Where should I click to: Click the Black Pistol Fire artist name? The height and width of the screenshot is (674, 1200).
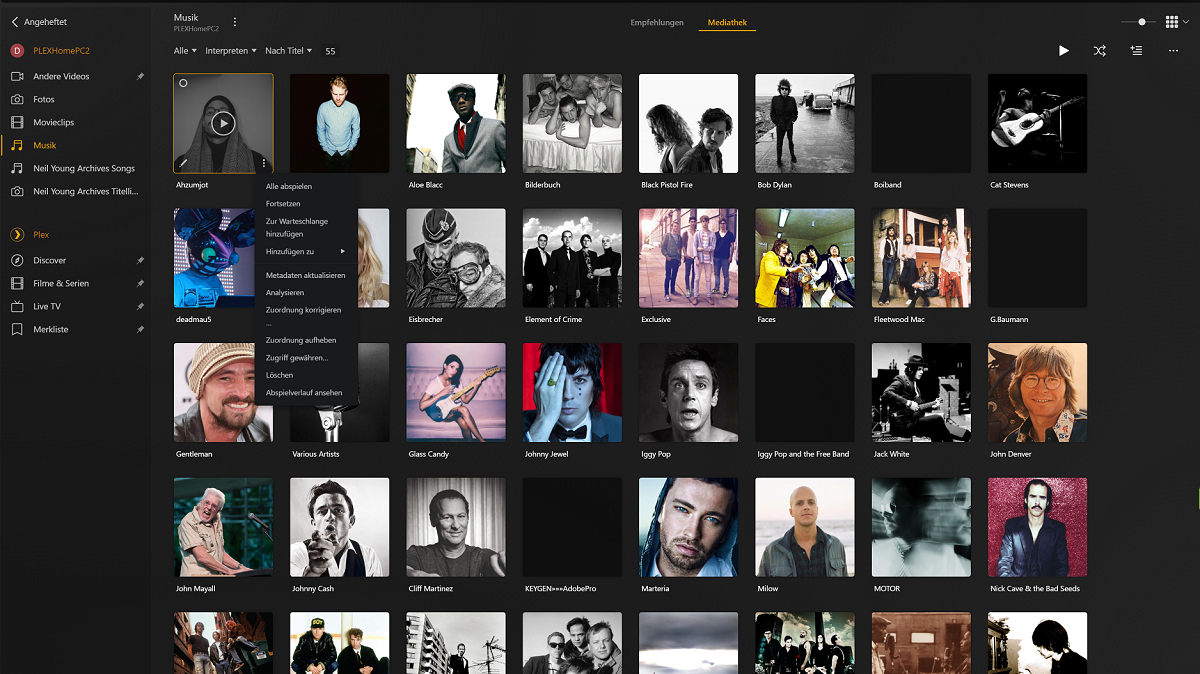[x=667, y=185]
